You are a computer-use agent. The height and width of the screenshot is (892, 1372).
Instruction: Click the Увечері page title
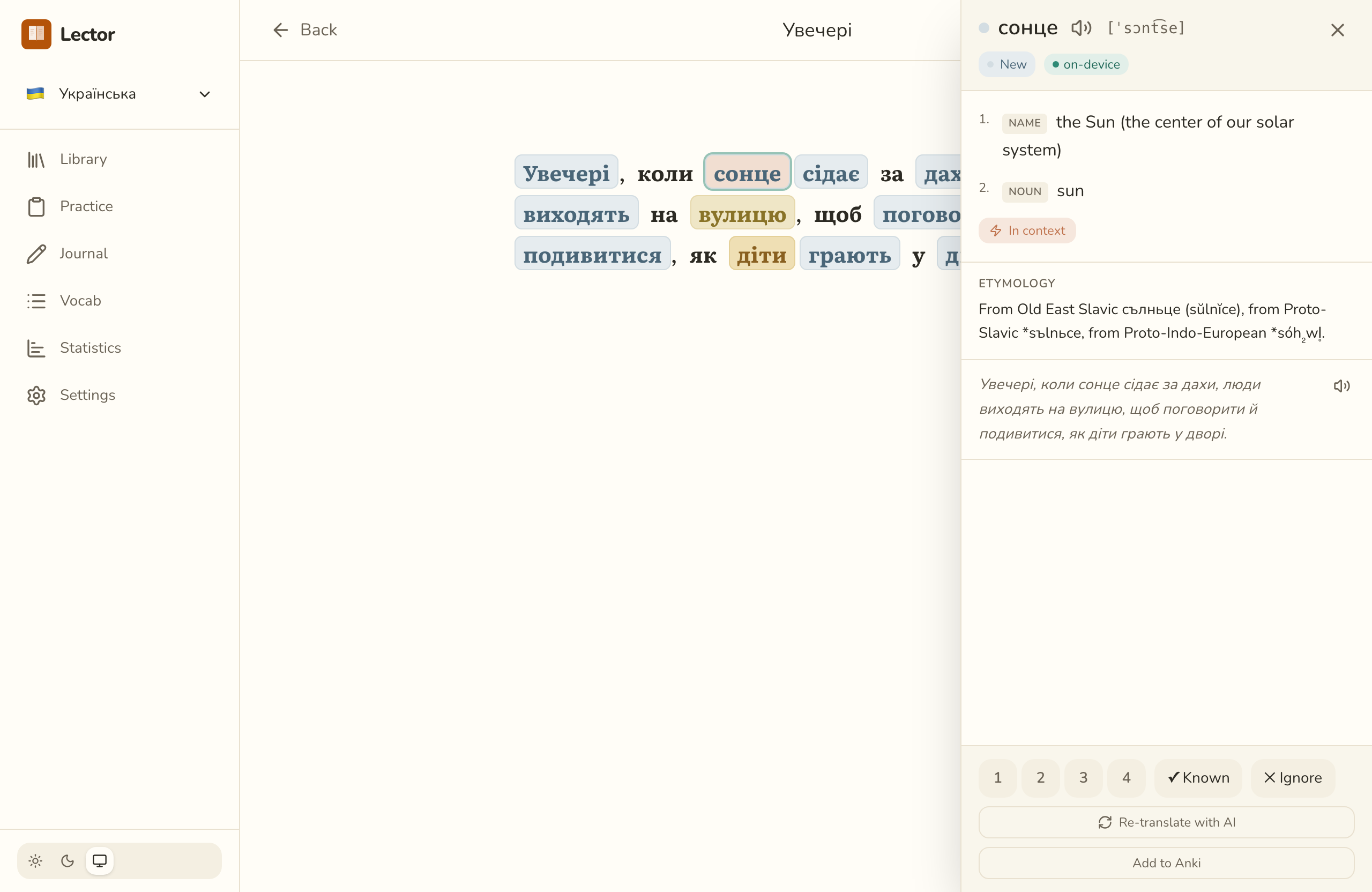click(x=817, y=29)
